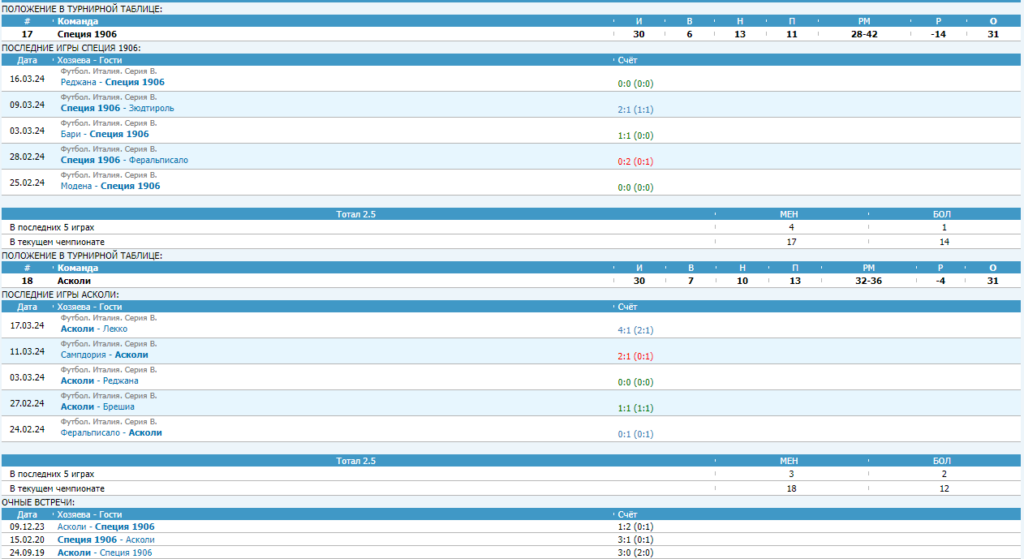
Task: Click goals value 28-42 in Специя standings
Action: pos(864,35)
